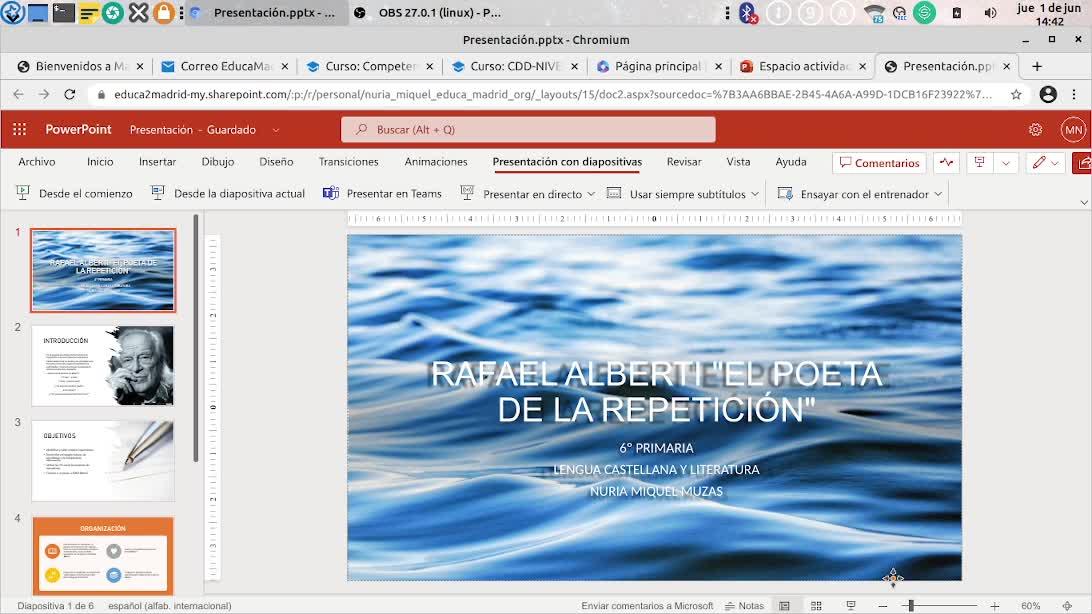Viewport: 1092px width, 614px height.
Task: Click the 60% zoom level
Action: coord(1031,606)
